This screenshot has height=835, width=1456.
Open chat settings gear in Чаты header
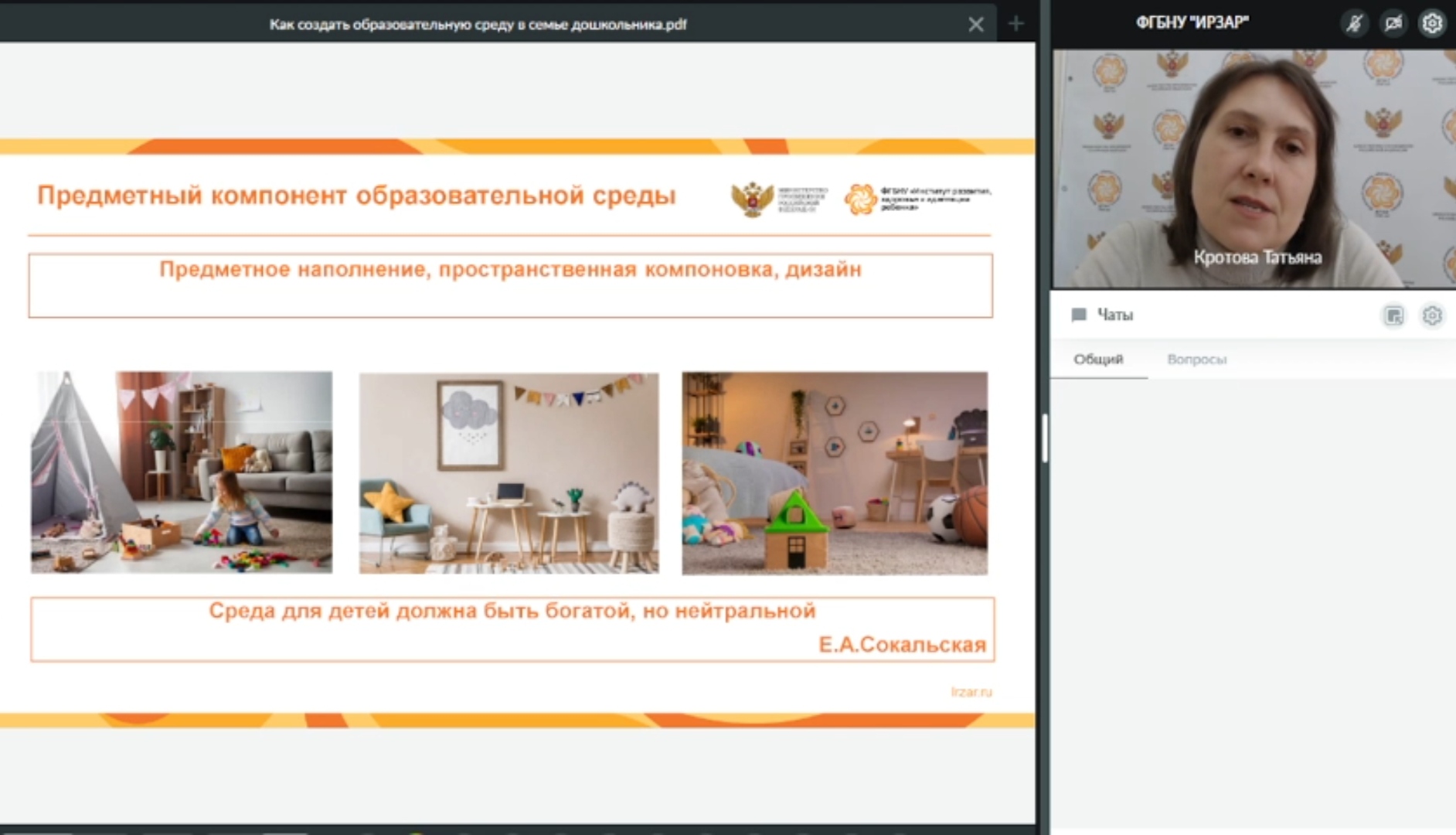[x=1432, y=315]
